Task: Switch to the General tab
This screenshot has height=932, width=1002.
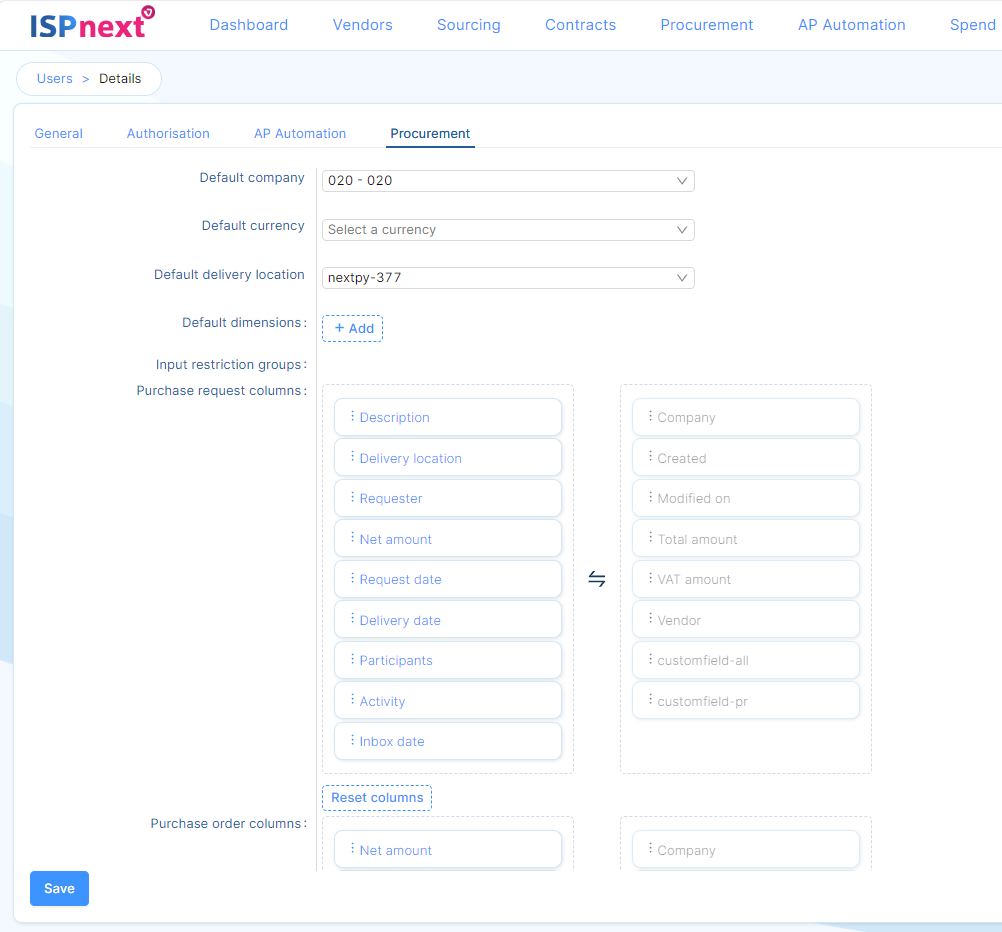Action: 59,133
